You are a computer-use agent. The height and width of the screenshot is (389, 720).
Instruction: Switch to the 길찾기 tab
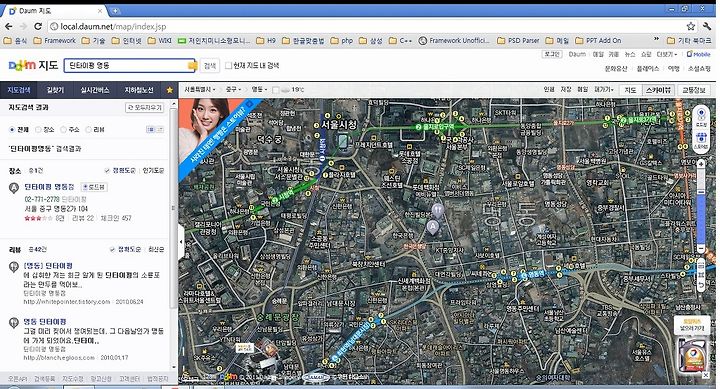pos(56,90)
